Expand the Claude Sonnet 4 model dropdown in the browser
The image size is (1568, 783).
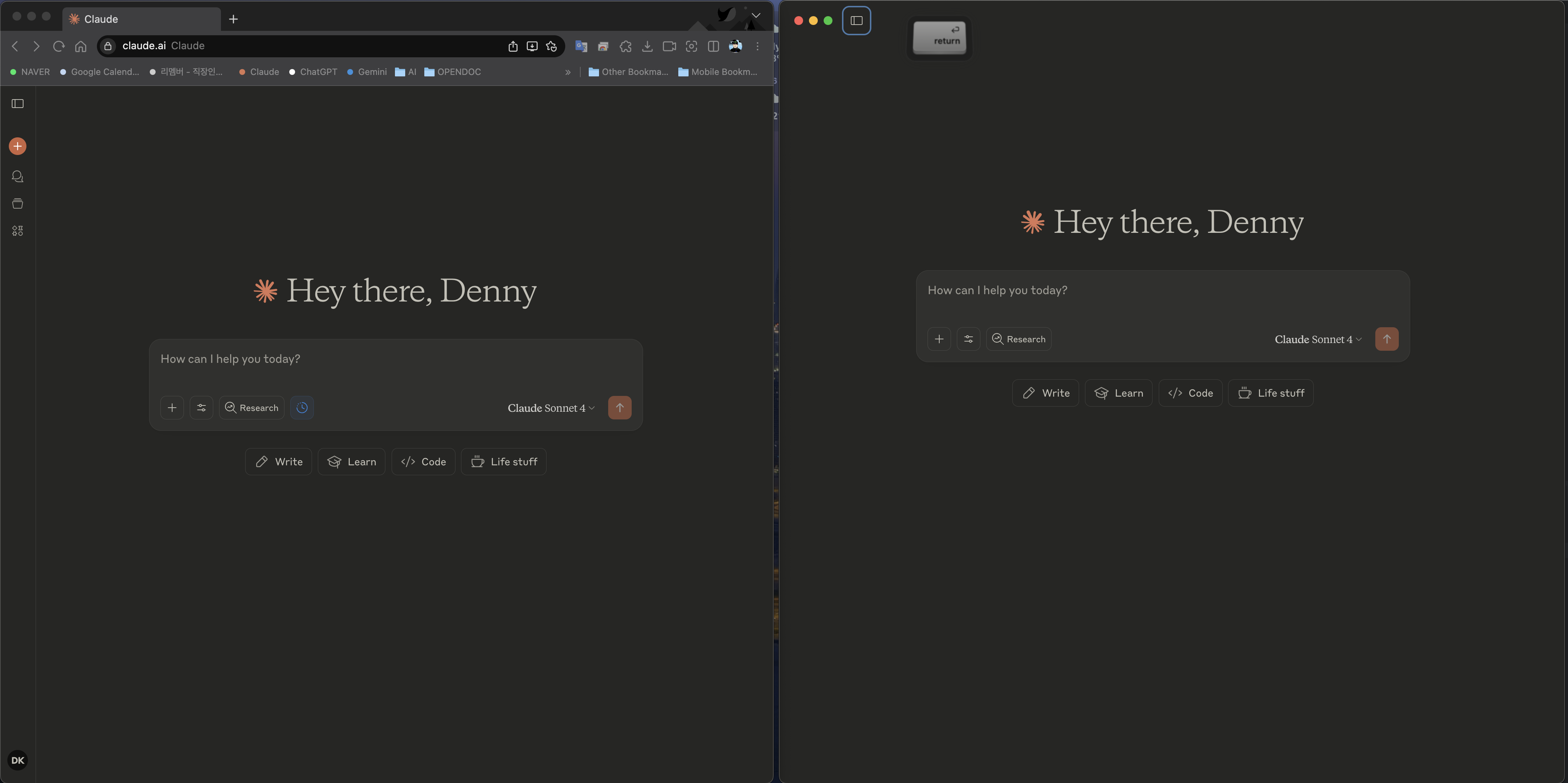coord(551,408)
